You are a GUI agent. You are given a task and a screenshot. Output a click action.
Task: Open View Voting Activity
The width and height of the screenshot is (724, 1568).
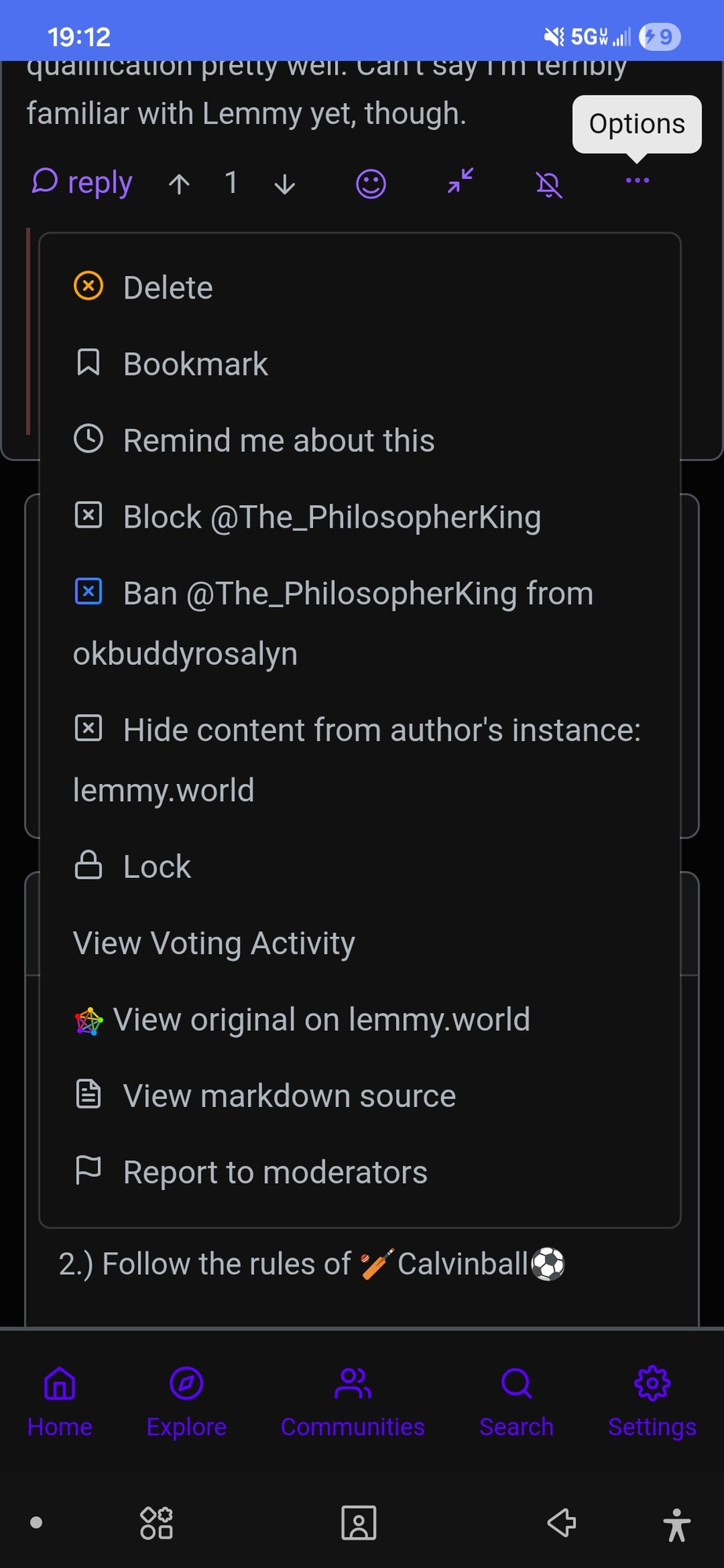(x=214, y=943)
